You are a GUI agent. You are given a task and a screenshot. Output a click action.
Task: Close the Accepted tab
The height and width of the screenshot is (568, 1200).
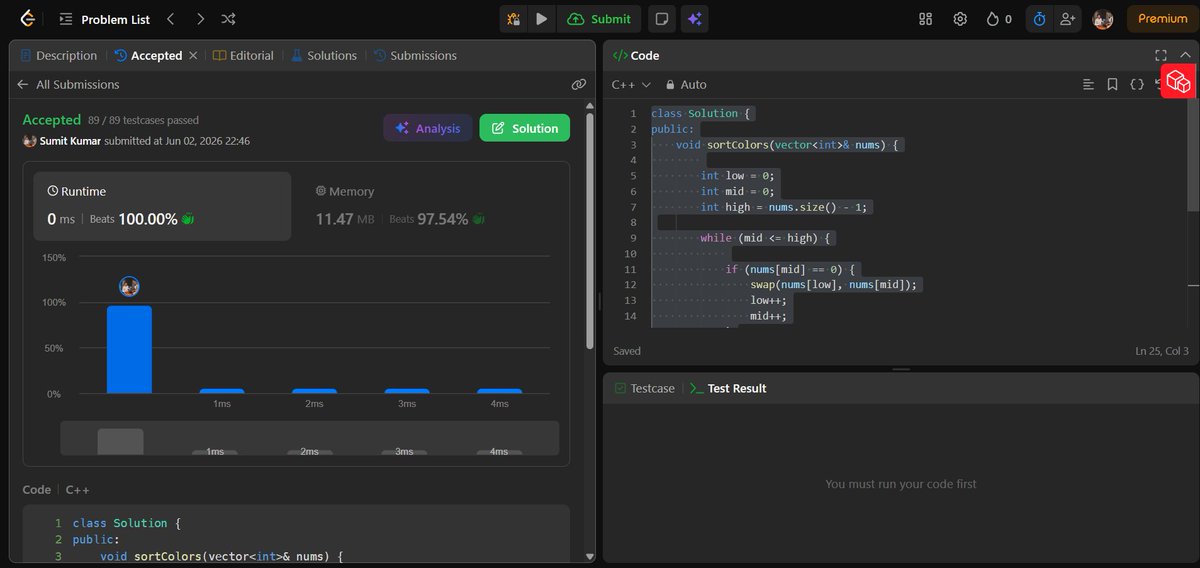coord(193,56)
